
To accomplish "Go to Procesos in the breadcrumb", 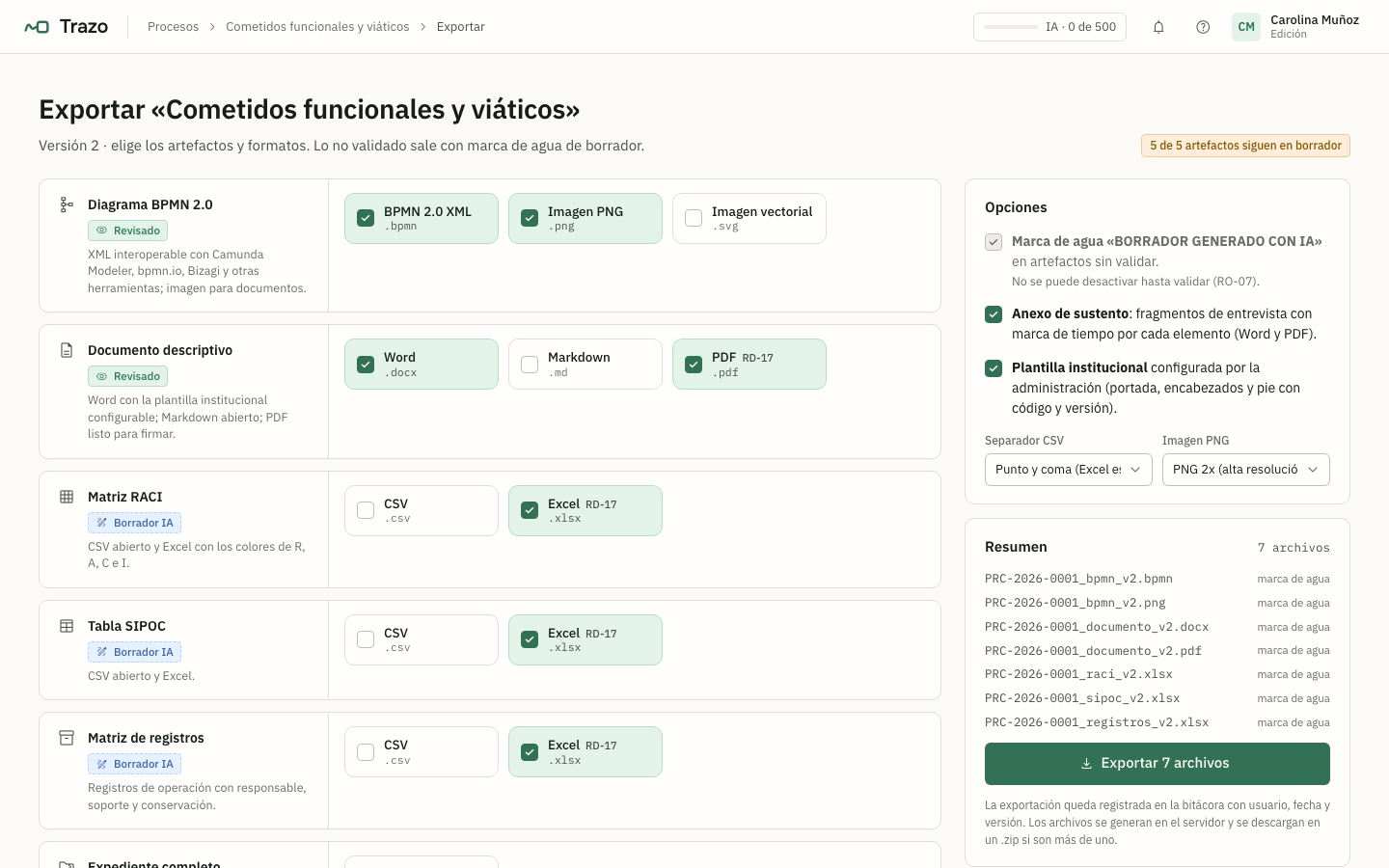I will coord(174,27).
